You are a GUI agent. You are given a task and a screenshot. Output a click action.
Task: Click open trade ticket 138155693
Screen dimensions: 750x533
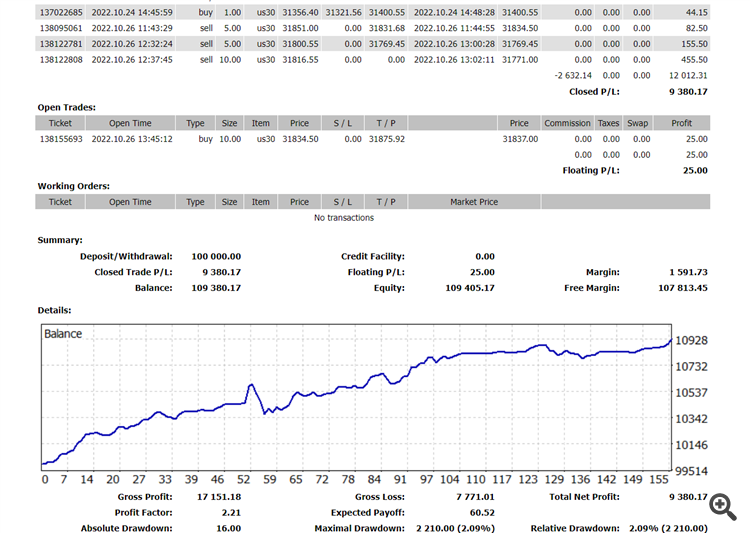point(61,139)
